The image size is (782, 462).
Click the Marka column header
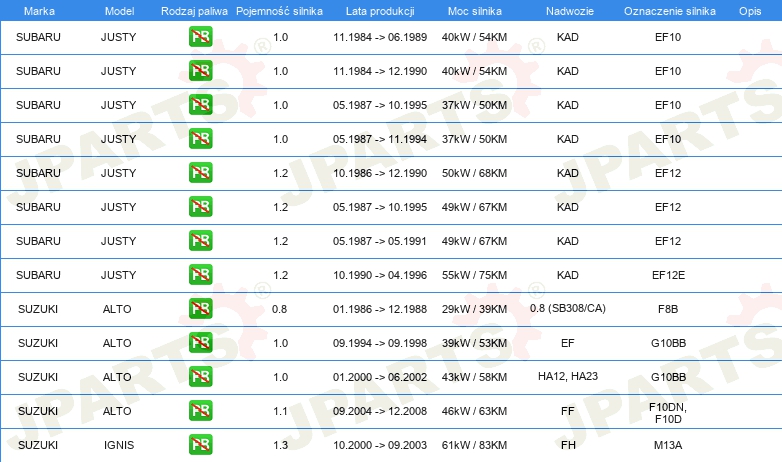[39, 11]
